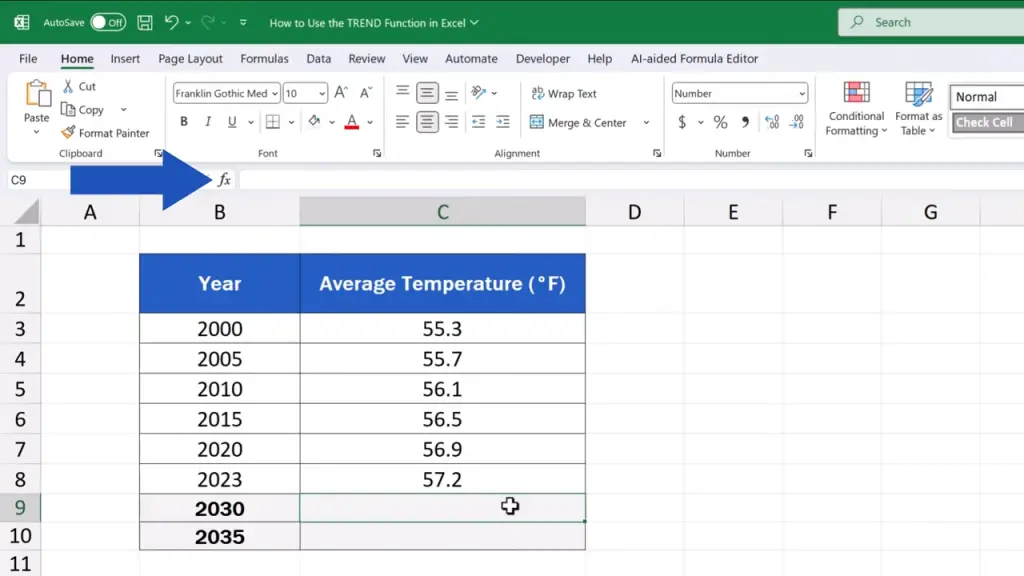
Task: Click the Undo arrow icon
Action: tap(172, 22)
